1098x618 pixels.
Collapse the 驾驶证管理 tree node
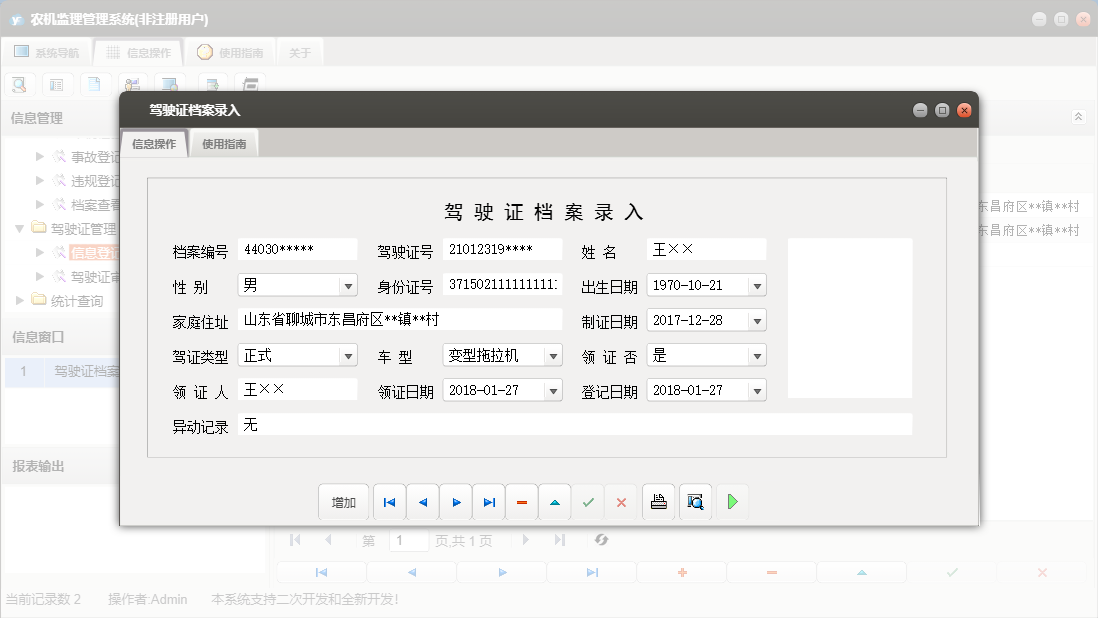pos(20,228)
